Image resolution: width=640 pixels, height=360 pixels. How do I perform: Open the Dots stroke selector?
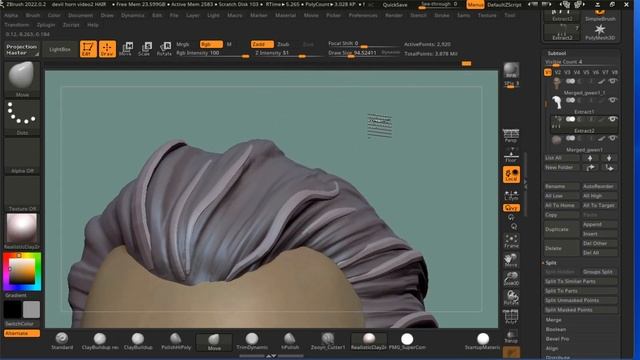(x=22, y=118)
